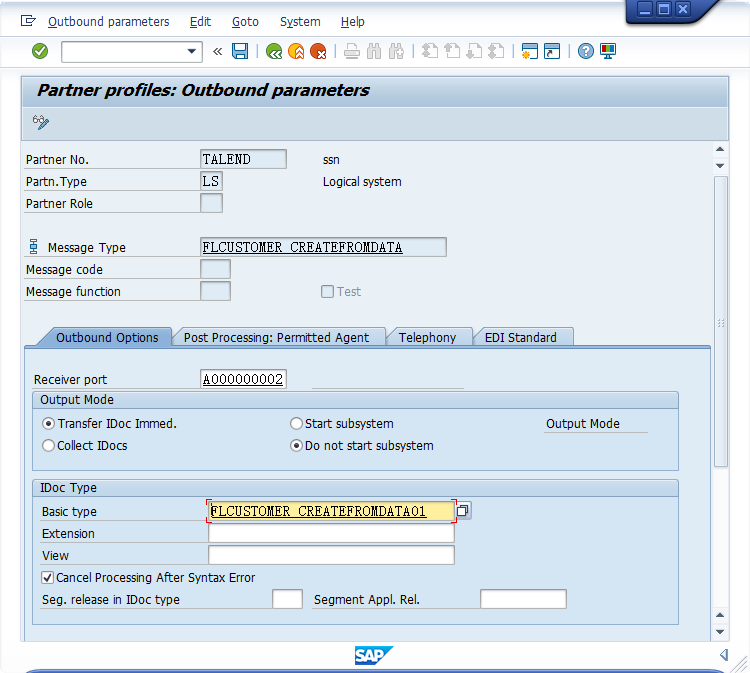The width and height of the screenshot is (750, 673).
Task: Click the yellow Exit arrow icon
Action: 296,51
